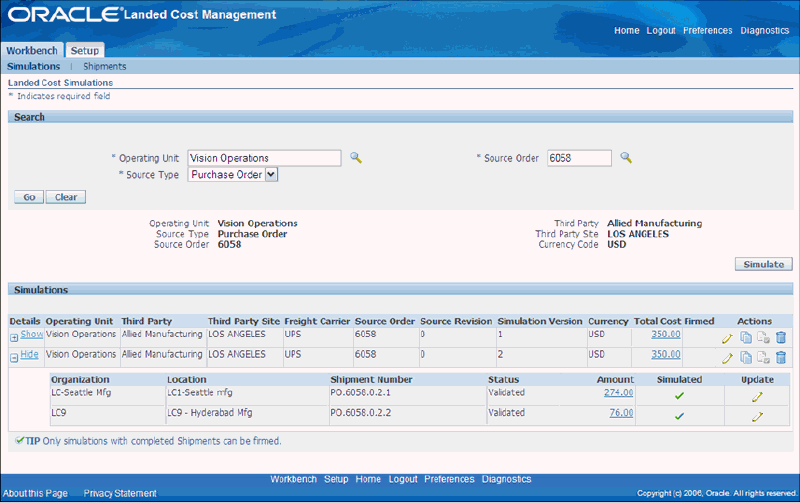Open the Source Type dropdown

(x=233, y=174)
